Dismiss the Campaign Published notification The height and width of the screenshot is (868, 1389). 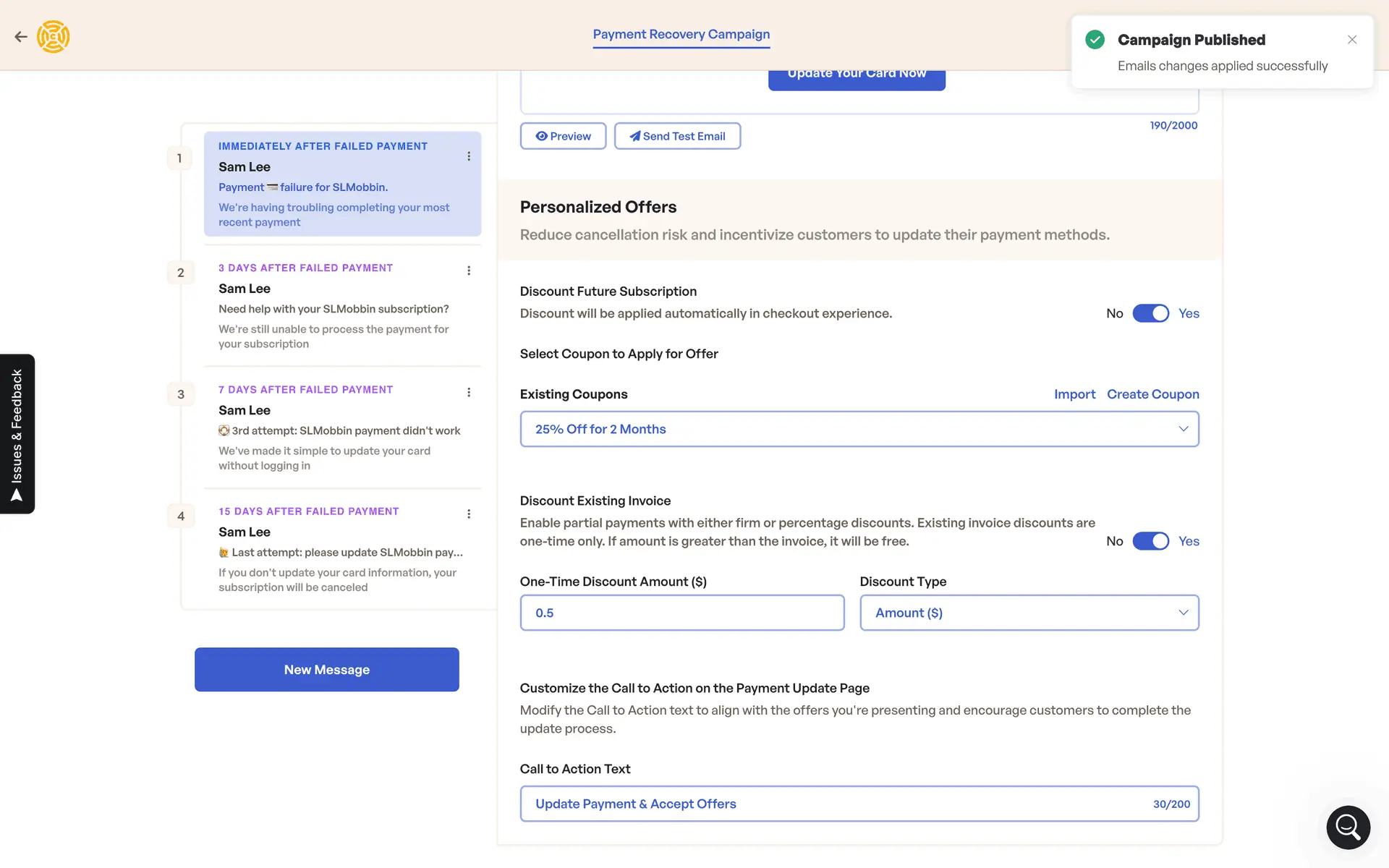(1352, 40)
